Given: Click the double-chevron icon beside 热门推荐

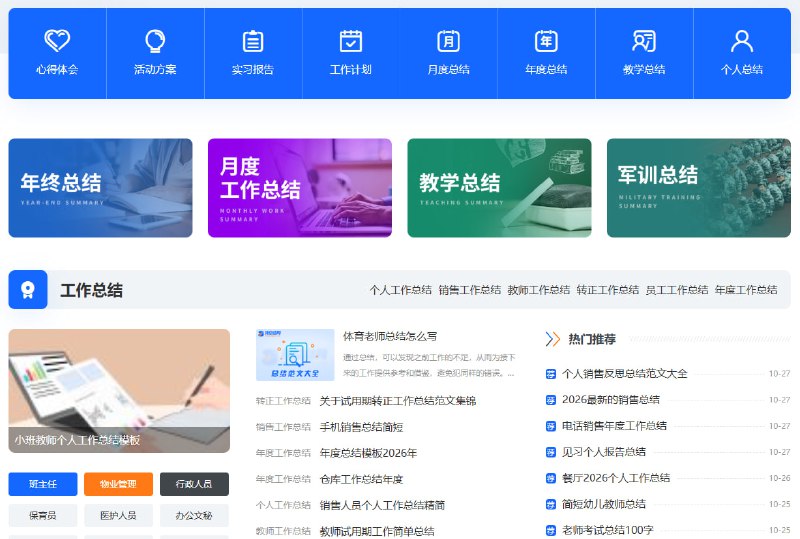Looking at the screenshot, I should tap(553, 339).
